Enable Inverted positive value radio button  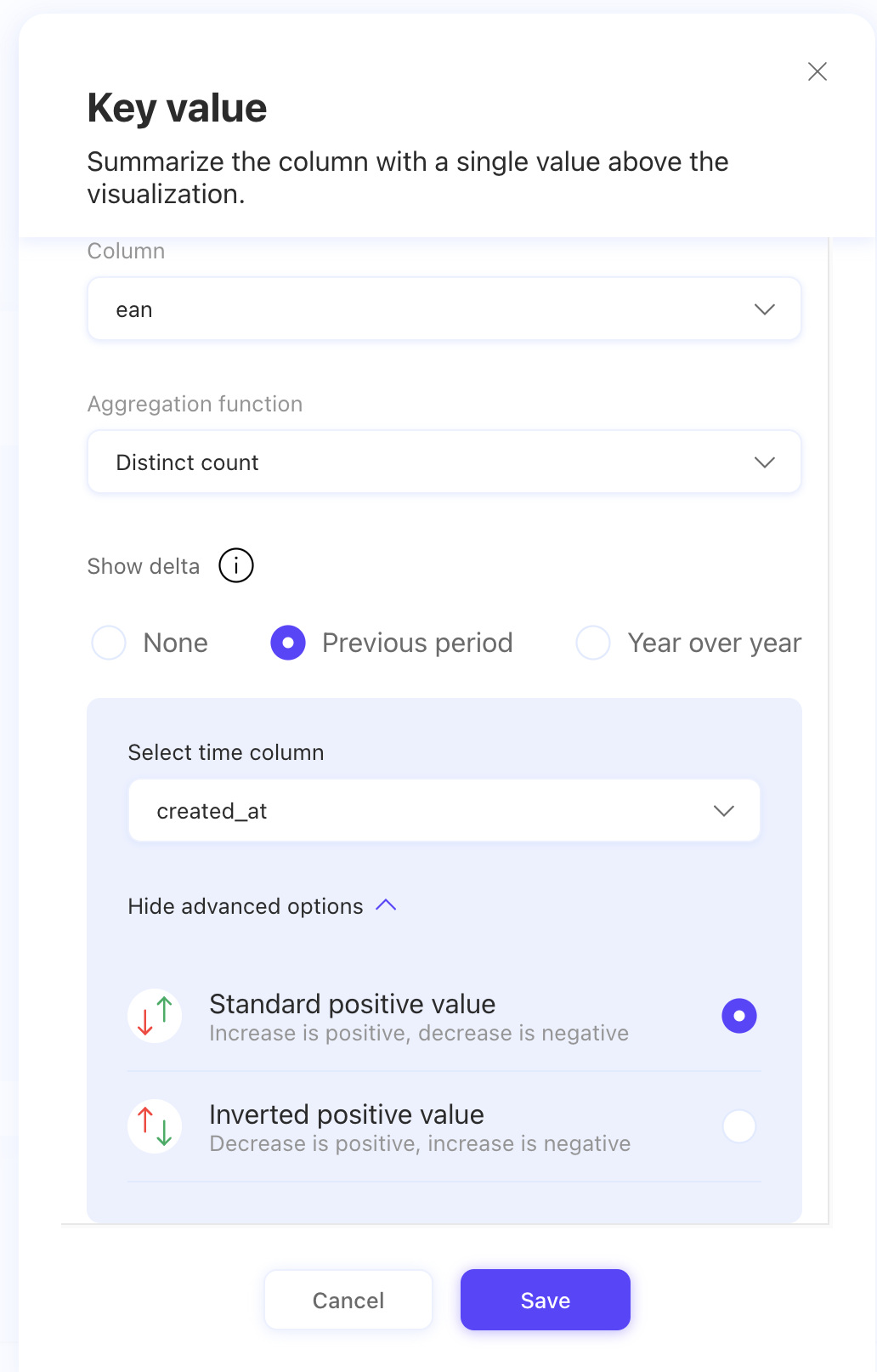[x=739, y=1126]
